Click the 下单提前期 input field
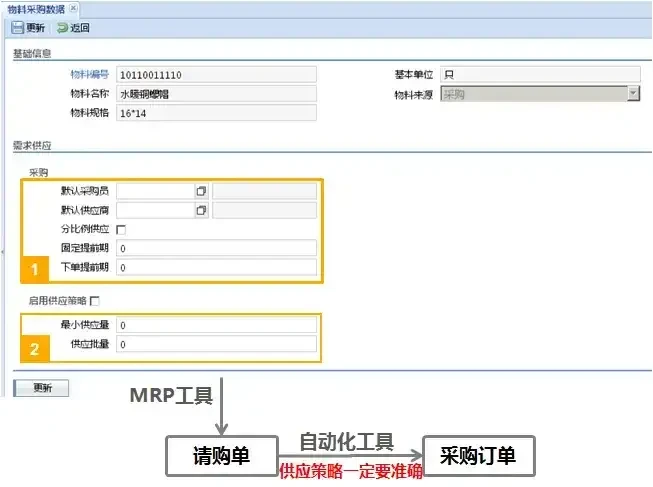653x487 pixels. 216,267
